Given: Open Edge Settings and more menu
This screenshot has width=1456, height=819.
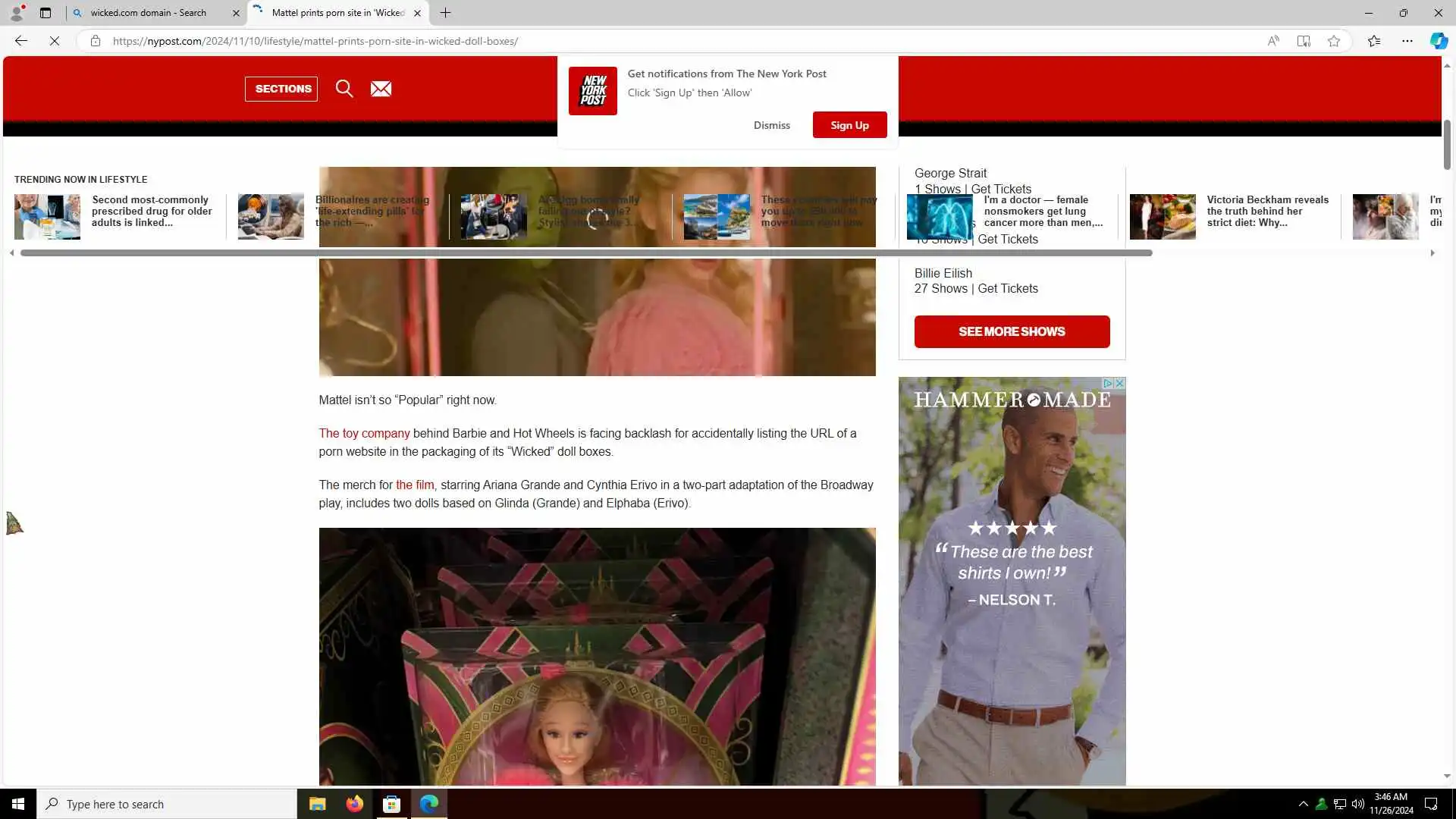Looking at the screenshot, I should (x=1407, y=41).
